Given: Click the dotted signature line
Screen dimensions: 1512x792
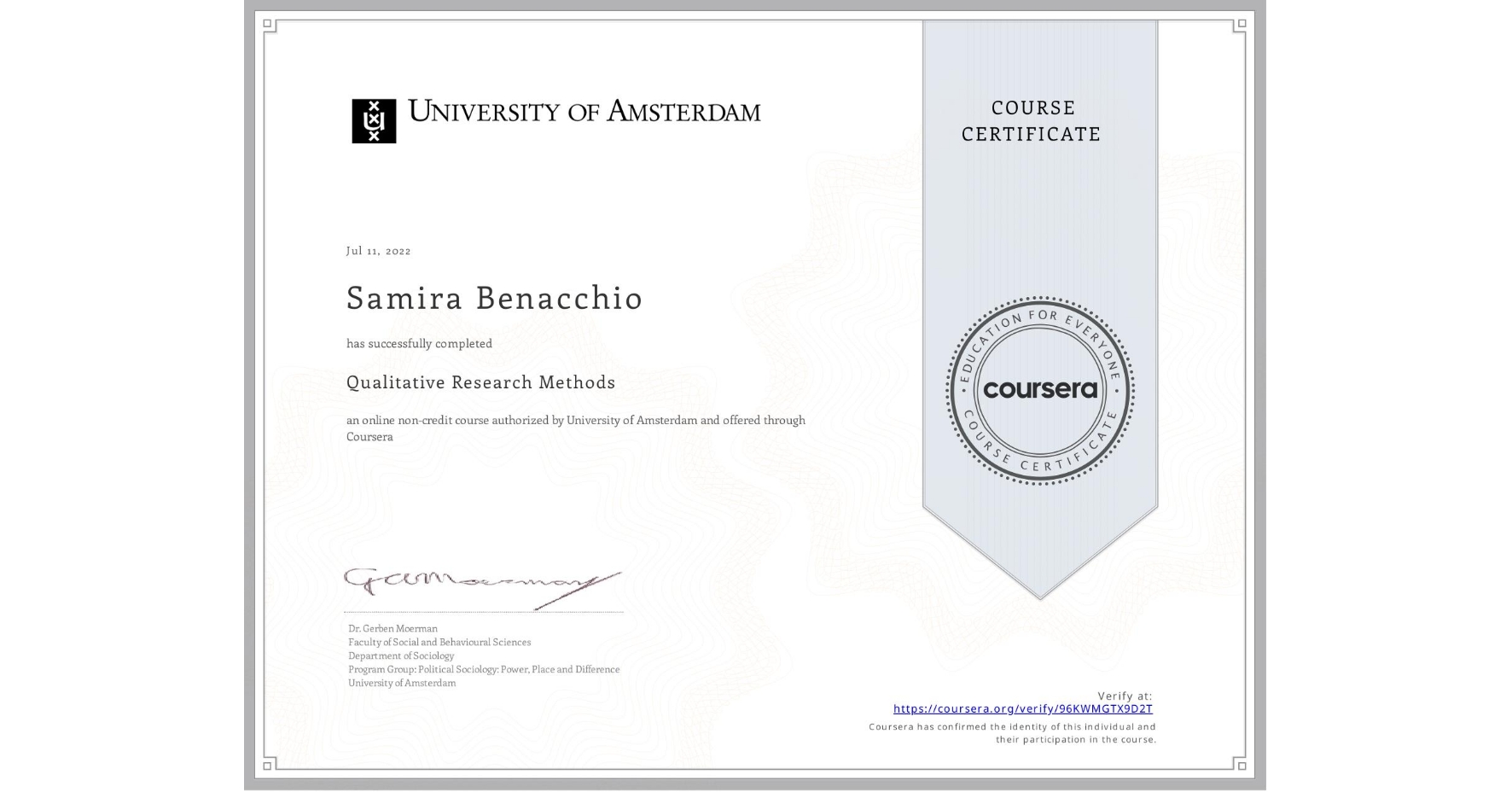Looking at the screenshot, I should [x=482, y=610].
